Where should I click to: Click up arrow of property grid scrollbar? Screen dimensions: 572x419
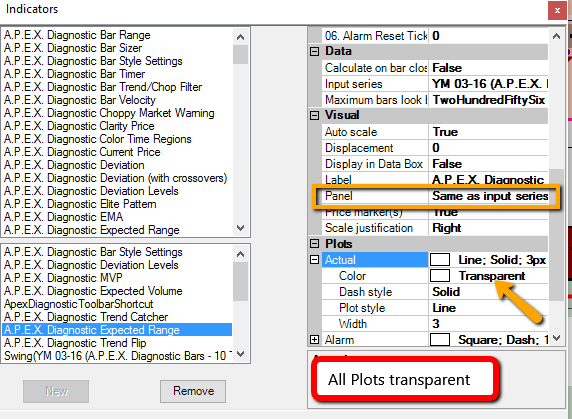pyautogui.click(x=556, y=36)
